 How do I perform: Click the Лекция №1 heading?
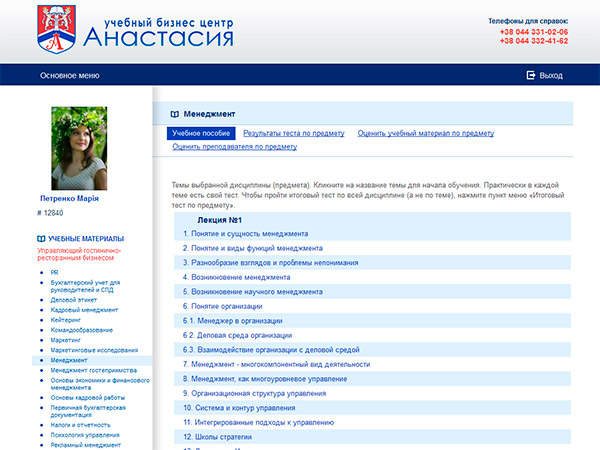[x=219, y=220]
